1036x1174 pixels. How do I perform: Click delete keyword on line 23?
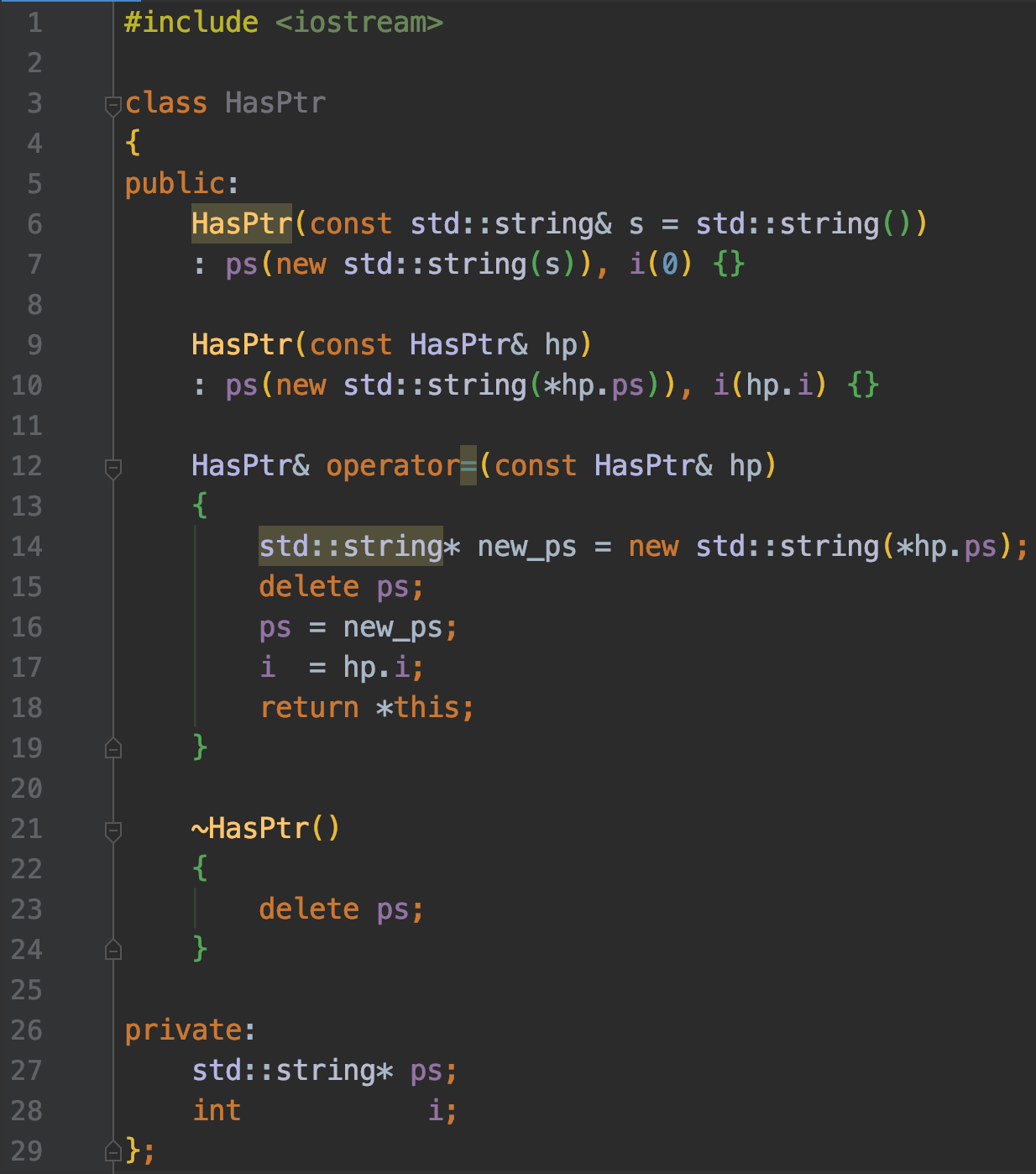[x=309, y=909]
